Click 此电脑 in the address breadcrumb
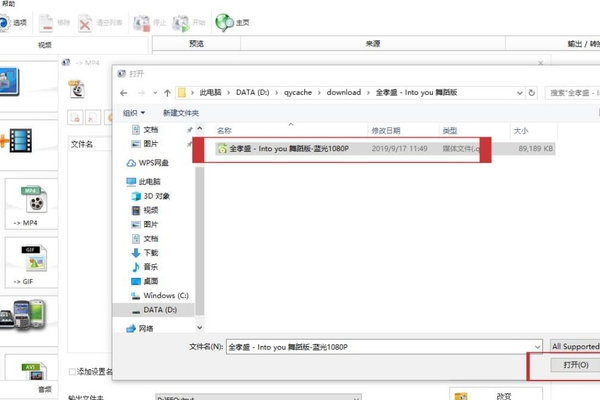 (210, 92)
